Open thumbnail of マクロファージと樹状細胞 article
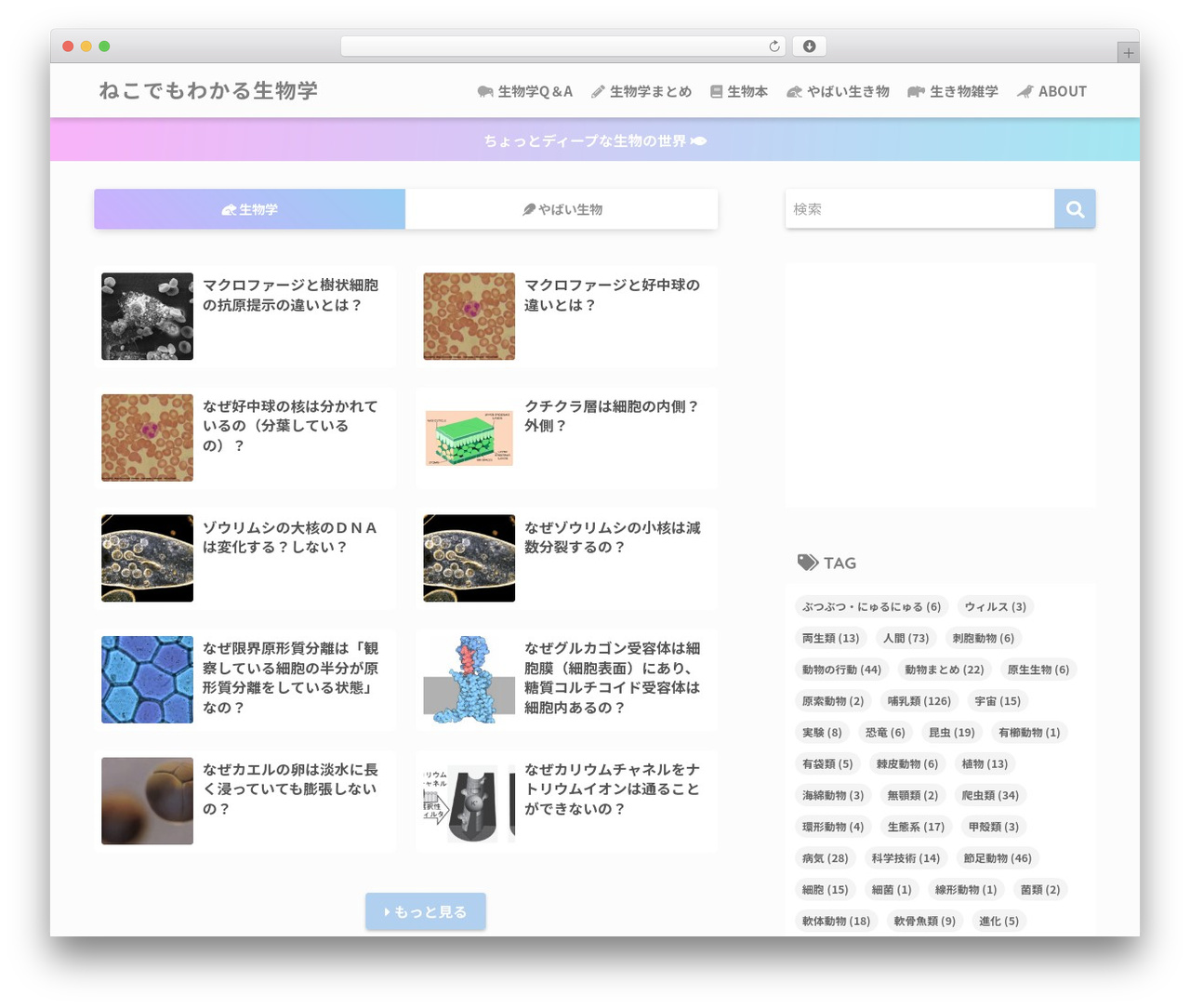 [x=147, y=316]
